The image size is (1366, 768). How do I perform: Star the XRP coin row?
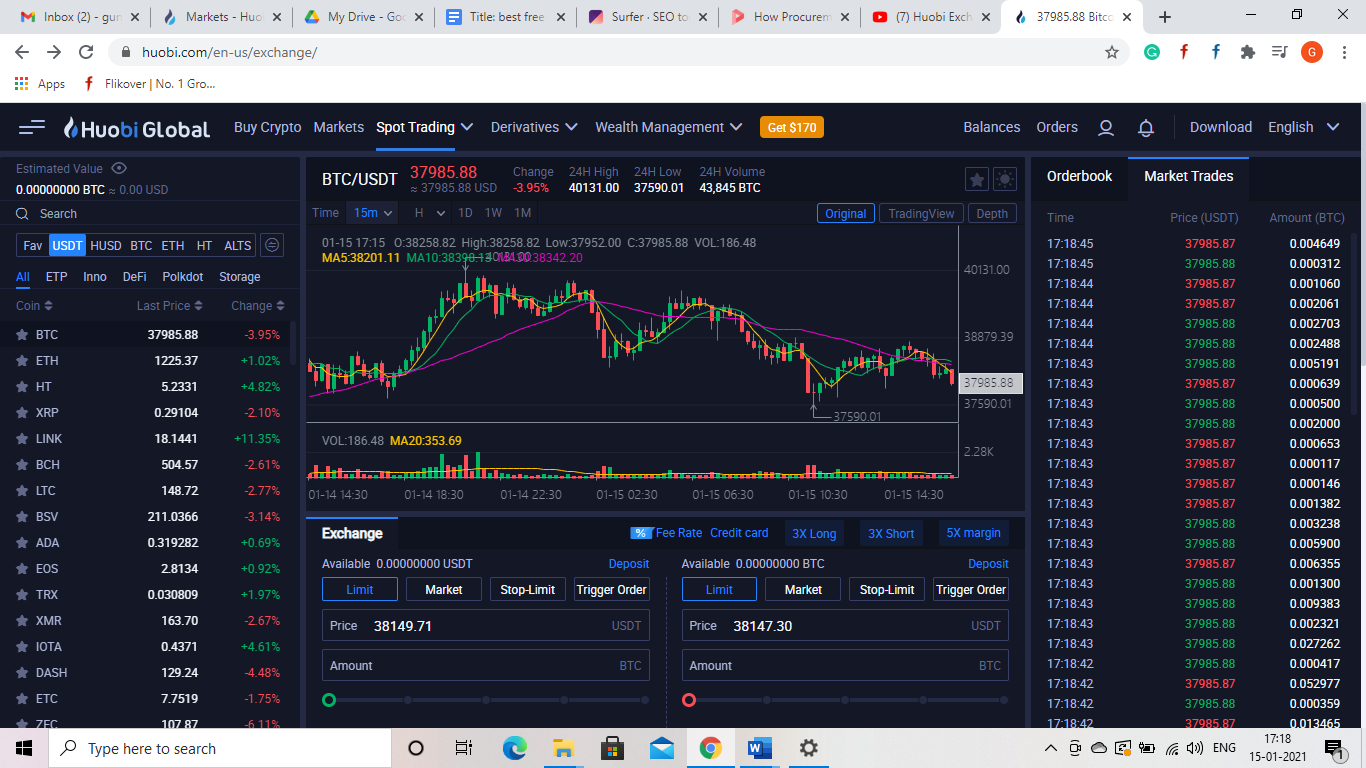(22, 413)
